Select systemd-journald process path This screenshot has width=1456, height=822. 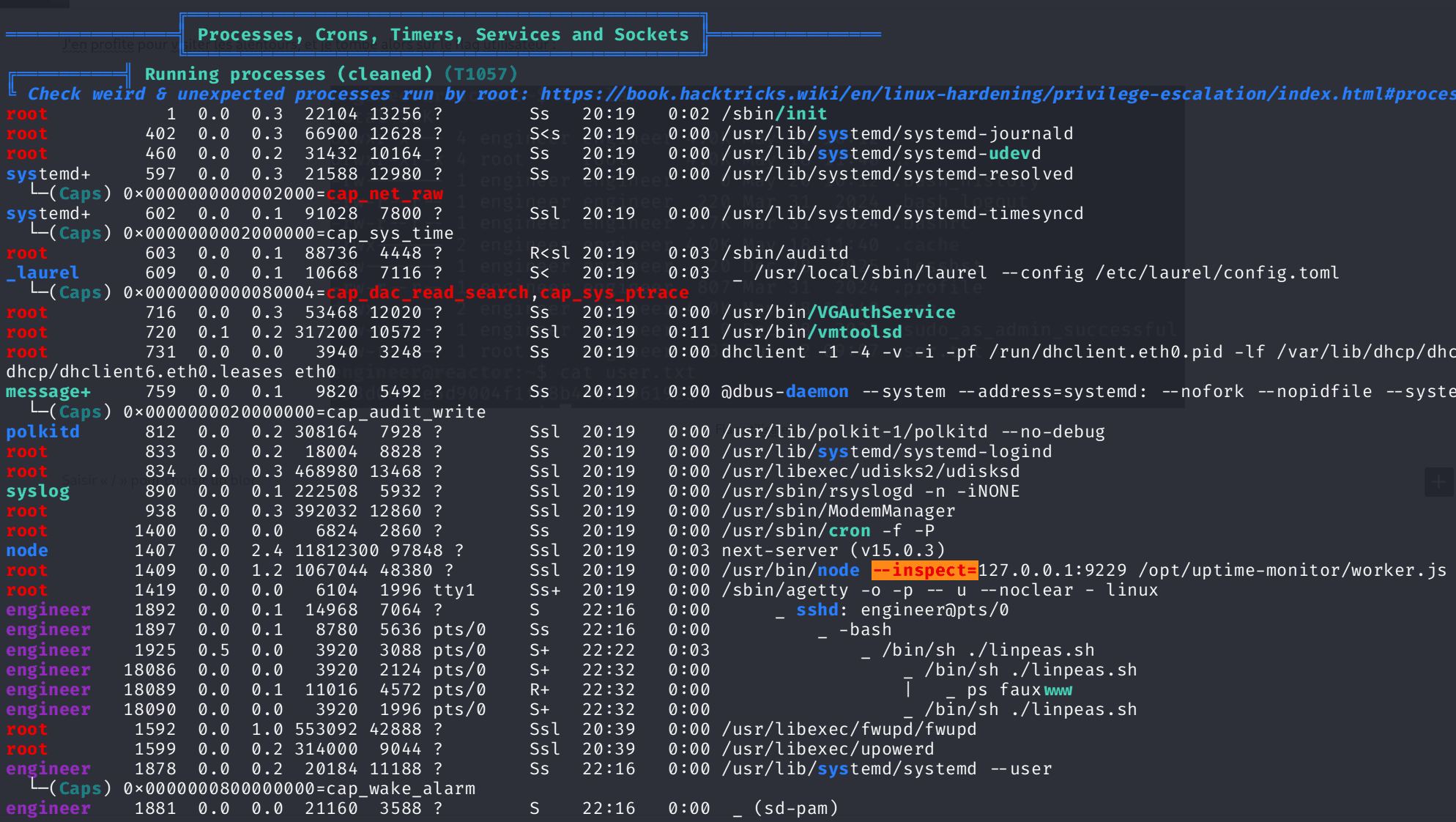click(897, 133)
